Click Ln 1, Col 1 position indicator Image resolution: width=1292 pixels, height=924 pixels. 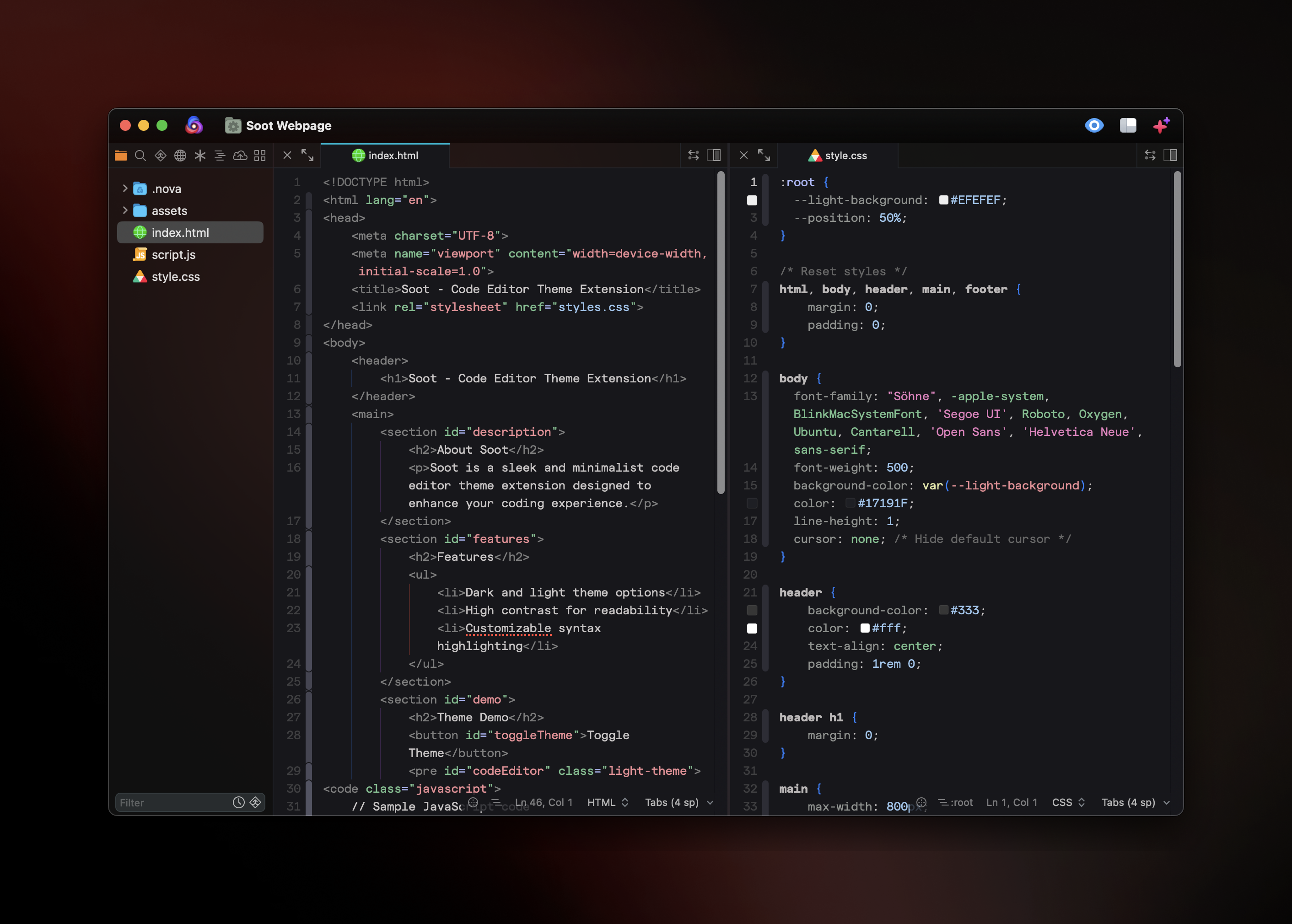(1012, 802)
